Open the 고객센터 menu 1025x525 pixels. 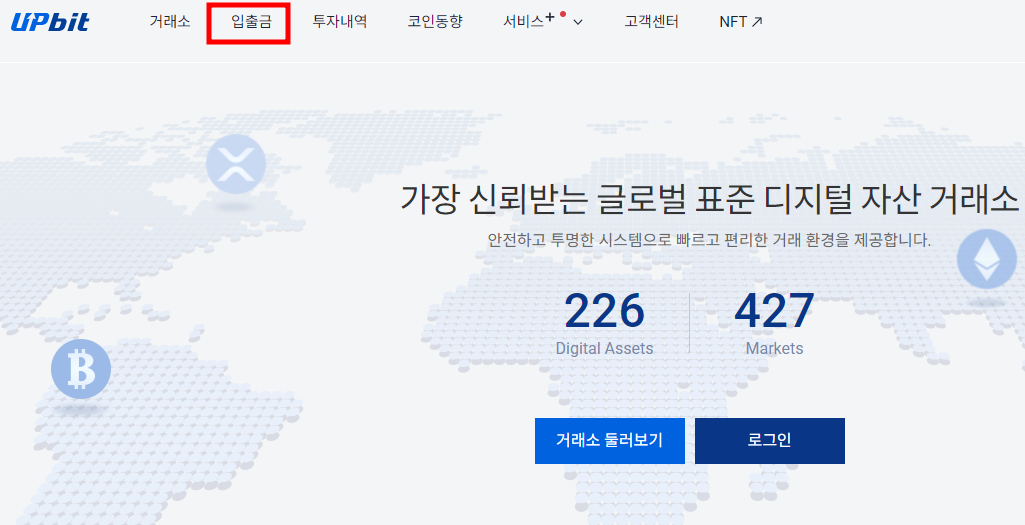pyautogui.click(x=651, y=22)
